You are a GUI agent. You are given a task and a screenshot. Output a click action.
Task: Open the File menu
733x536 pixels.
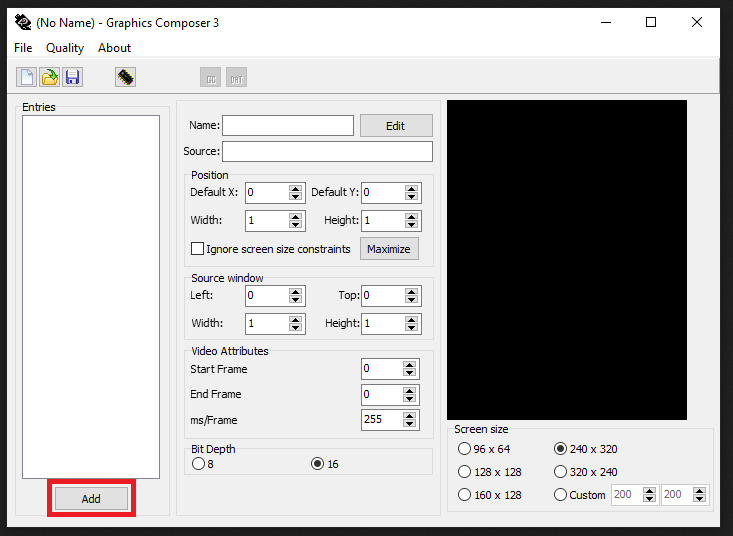23,48
